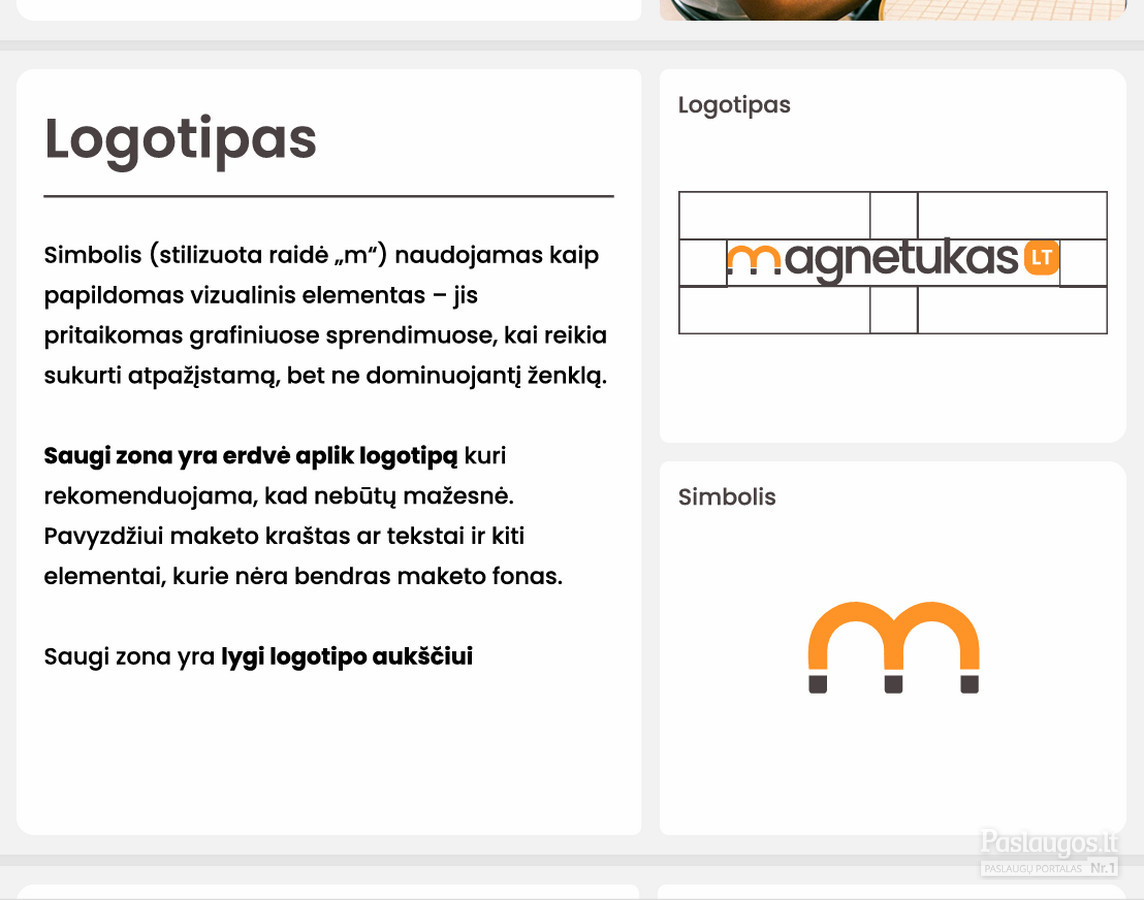This screenshot has width=1144, height=900.
Task: Click the line 'elementai, kurie nėra bendras maketo fonas.'
Action: click(304, 576)
